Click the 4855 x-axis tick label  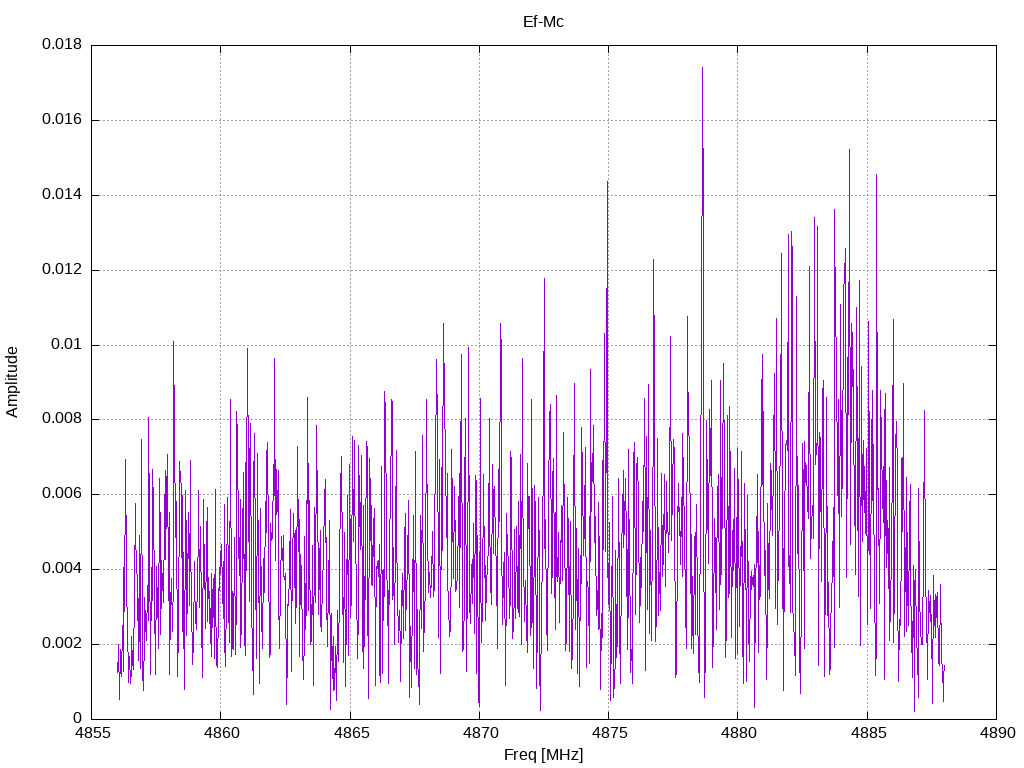92,733
